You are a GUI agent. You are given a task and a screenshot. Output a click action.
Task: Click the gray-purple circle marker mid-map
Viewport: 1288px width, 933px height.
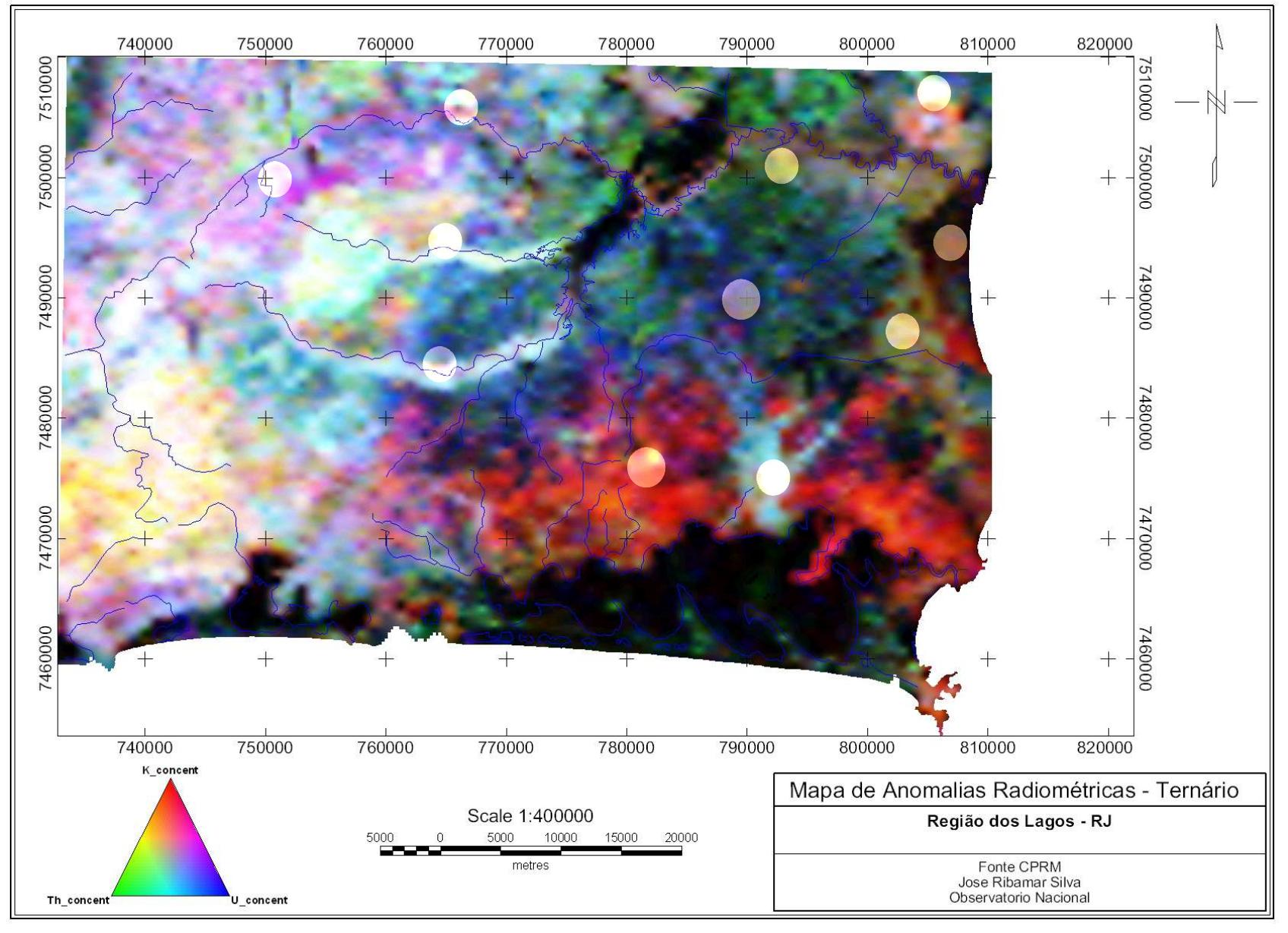pos(741,298)
